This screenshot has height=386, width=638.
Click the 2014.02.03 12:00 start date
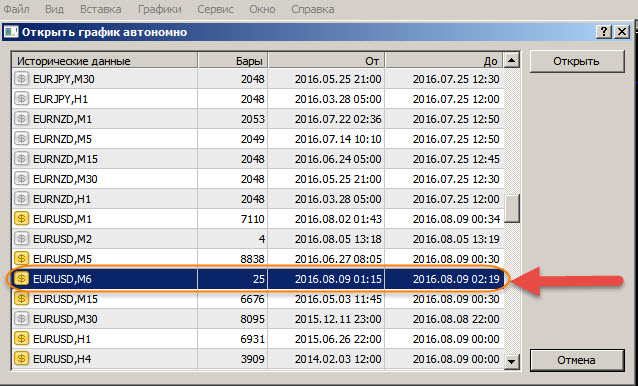[x=338, y=359]
